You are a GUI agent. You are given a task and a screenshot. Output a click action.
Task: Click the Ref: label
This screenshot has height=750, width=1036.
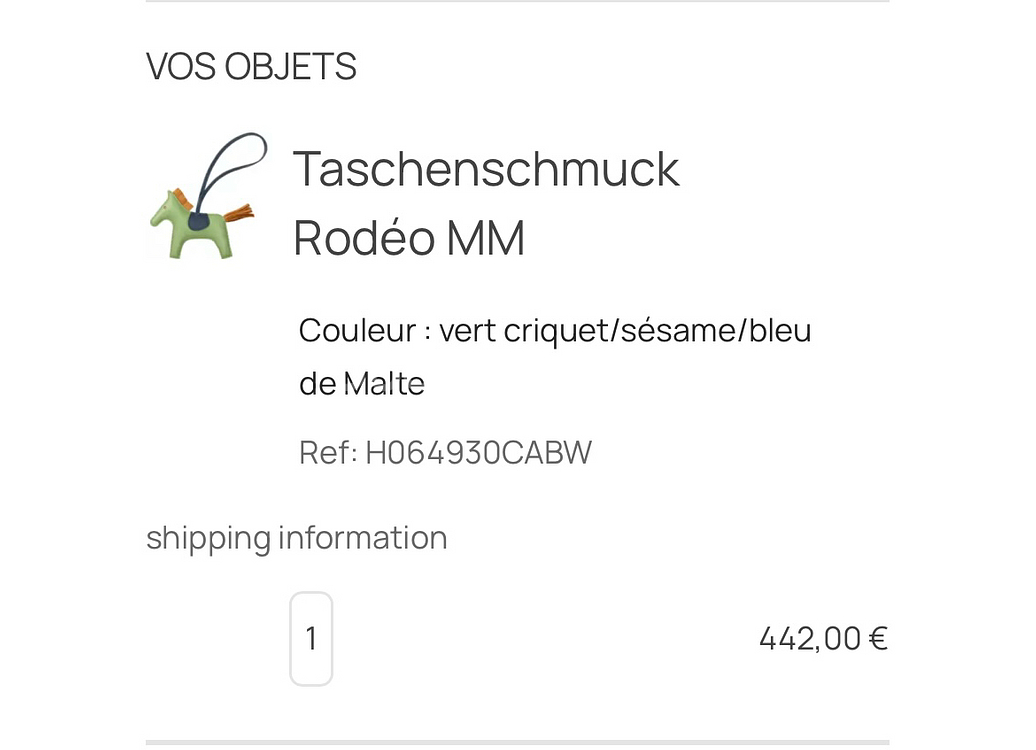pyautogui.click(x=327, y=453)
